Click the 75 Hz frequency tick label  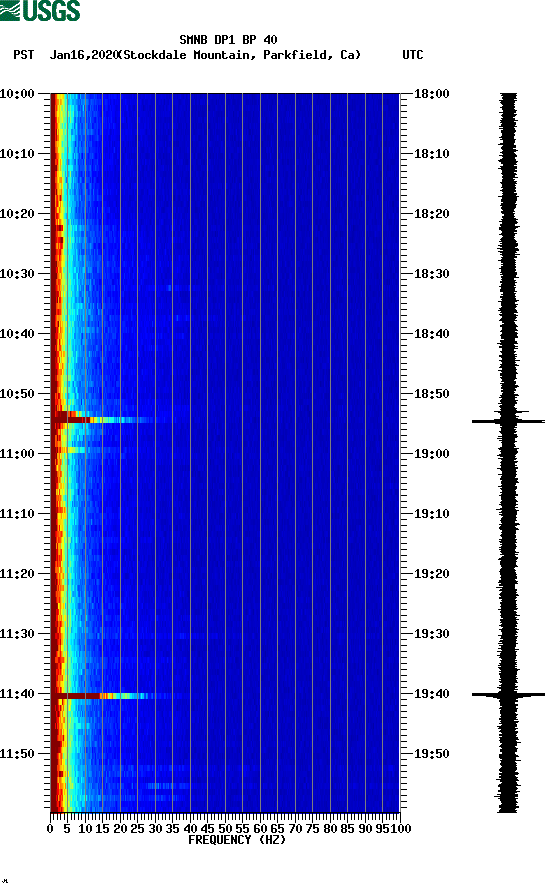pyautogui.click(x=313, y=828)
